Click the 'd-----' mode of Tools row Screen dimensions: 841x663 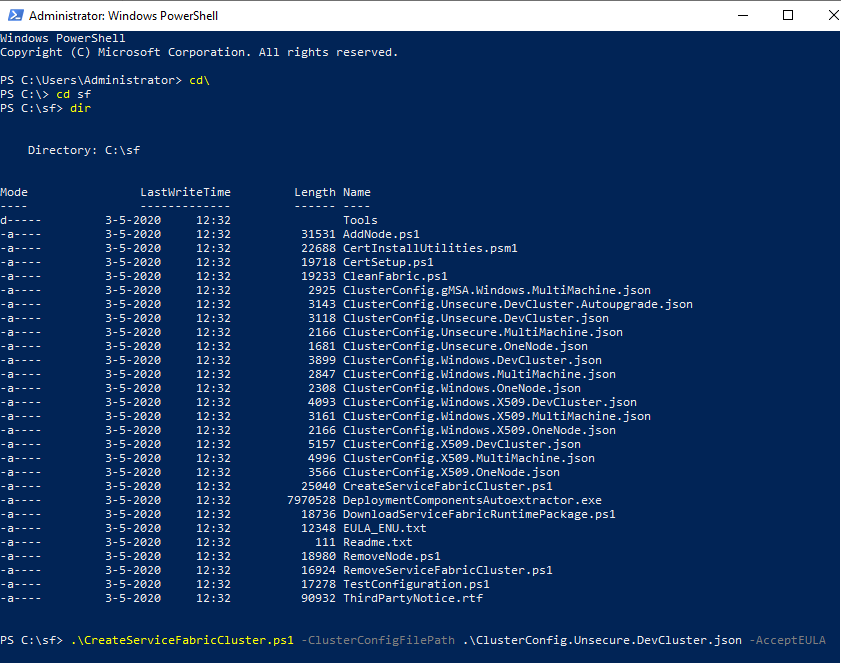(21, 220)
